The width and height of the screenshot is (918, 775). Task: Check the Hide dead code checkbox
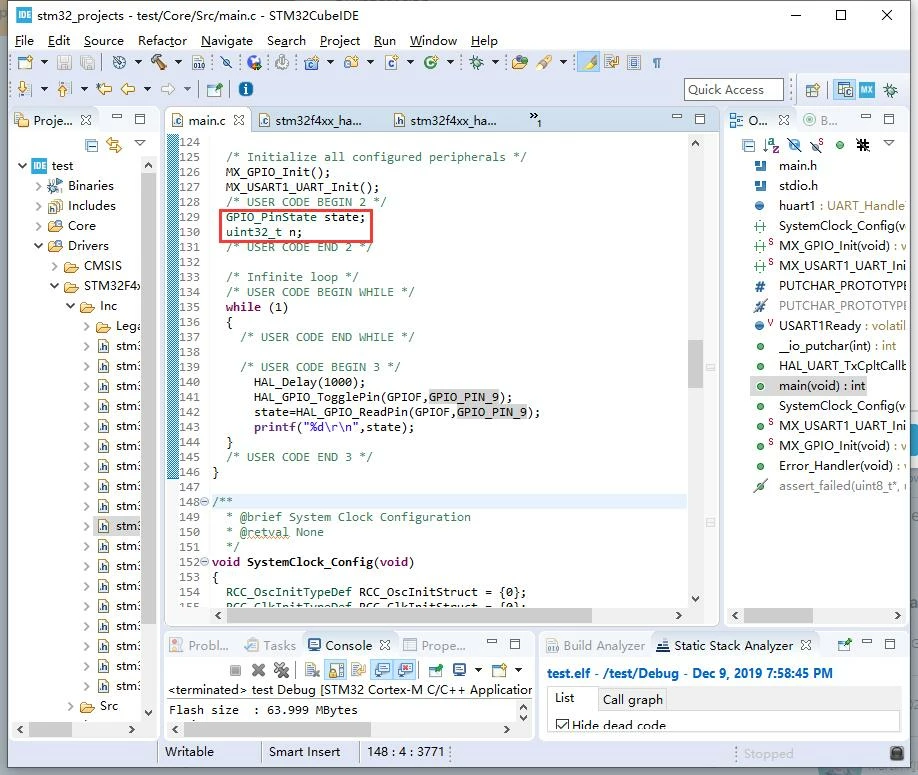click(562, 725)
